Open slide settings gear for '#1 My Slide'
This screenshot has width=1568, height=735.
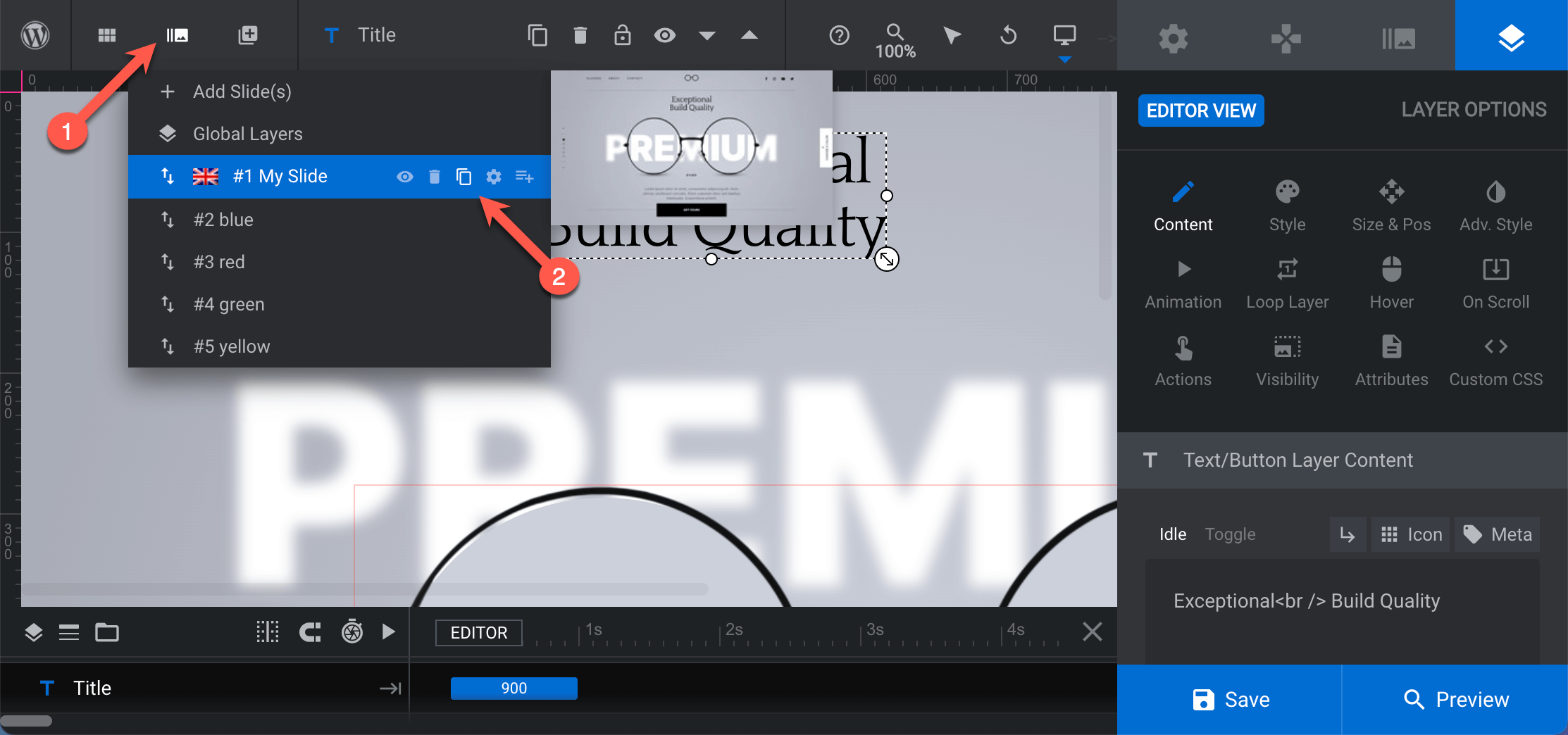point(493,177)
